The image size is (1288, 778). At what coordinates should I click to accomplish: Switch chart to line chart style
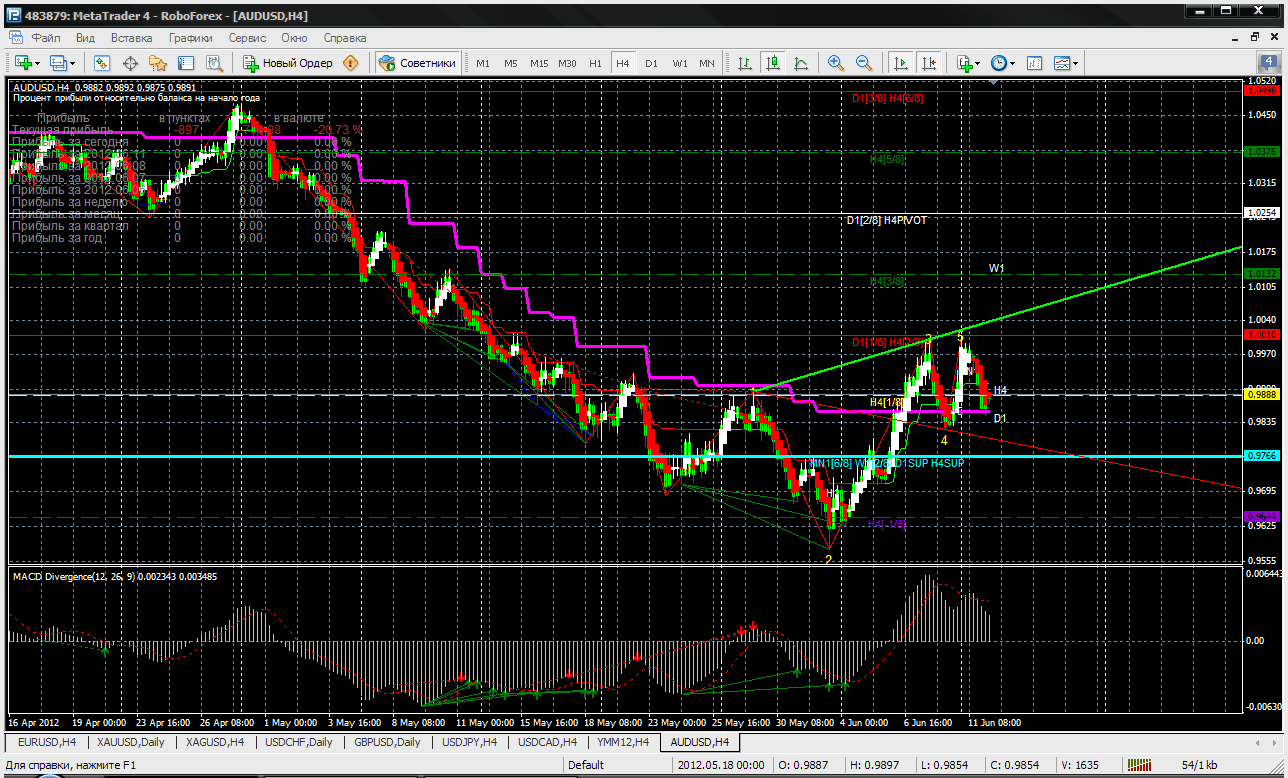[x=801, y=63]
